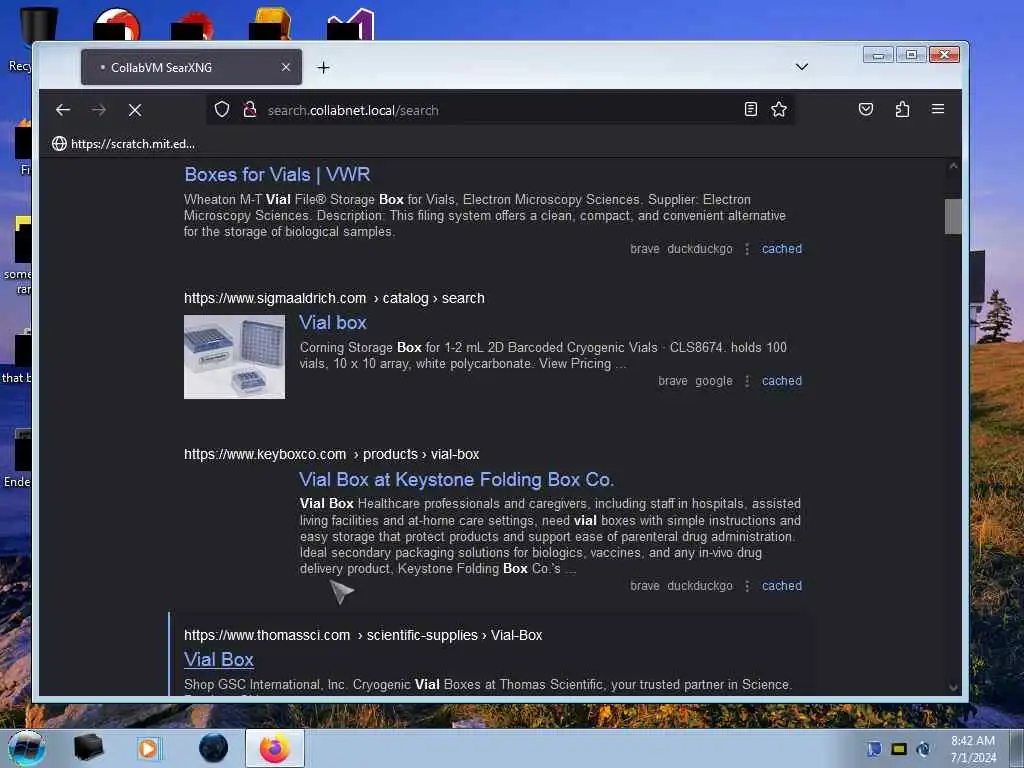The width and height of the screenshot is (1024, 768).
Task: Open the Firefox hamburger menu
Action: (x=938, y=109)
